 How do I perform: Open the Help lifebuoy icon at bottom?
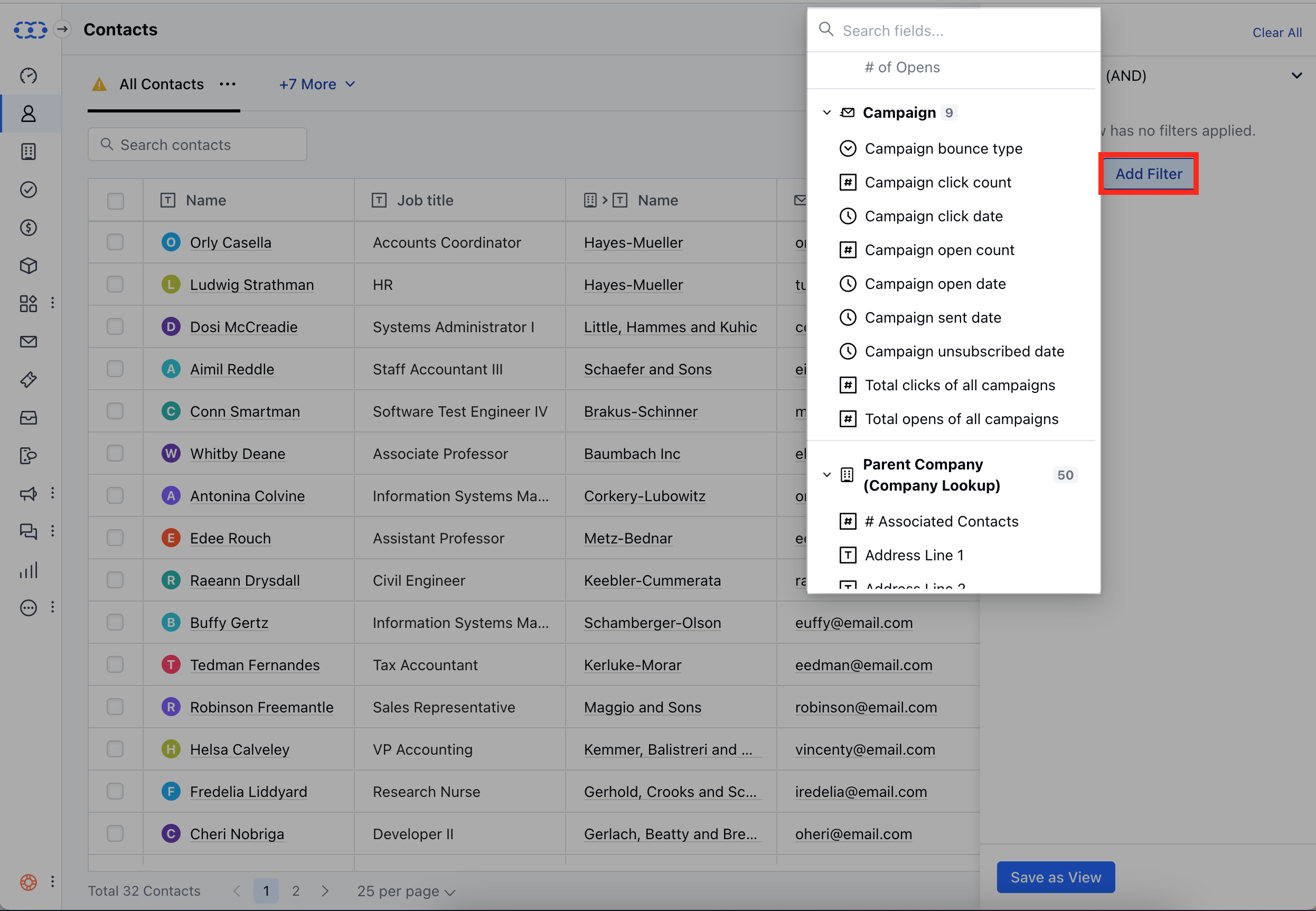tap(28, 882)
